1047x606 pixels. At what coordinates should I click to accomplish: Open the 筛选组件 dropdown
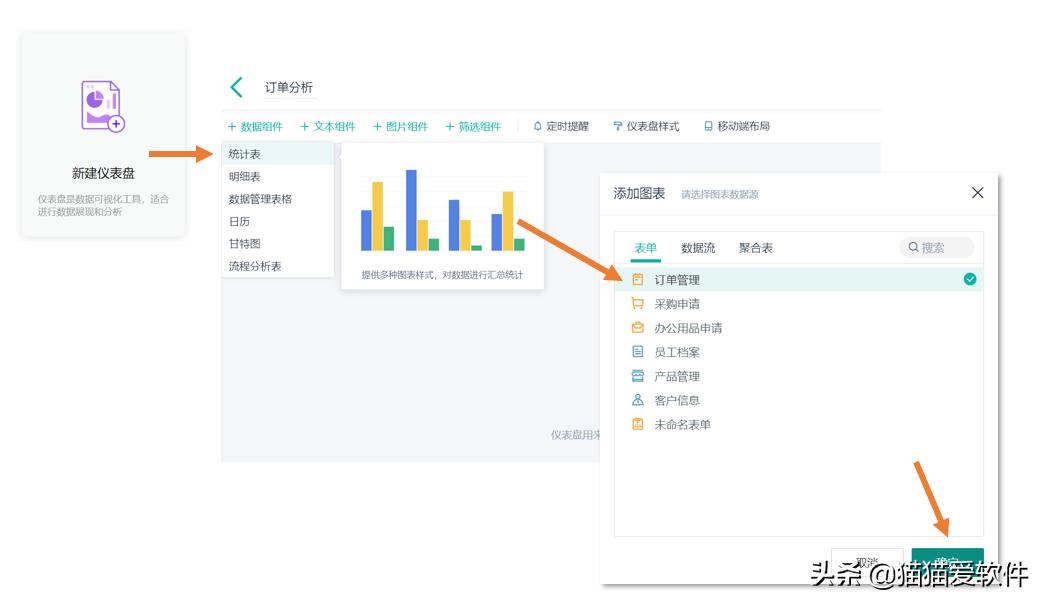476,126
